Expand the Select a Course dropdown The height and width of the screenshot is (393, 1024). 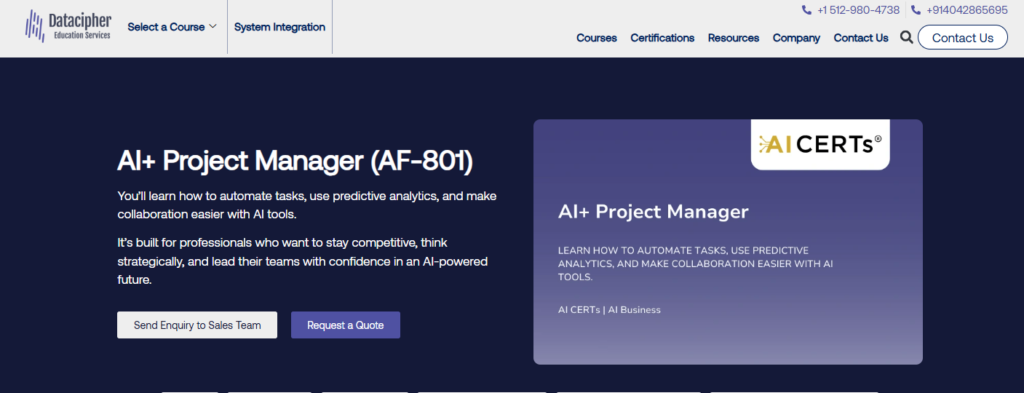tap(172, 27)
